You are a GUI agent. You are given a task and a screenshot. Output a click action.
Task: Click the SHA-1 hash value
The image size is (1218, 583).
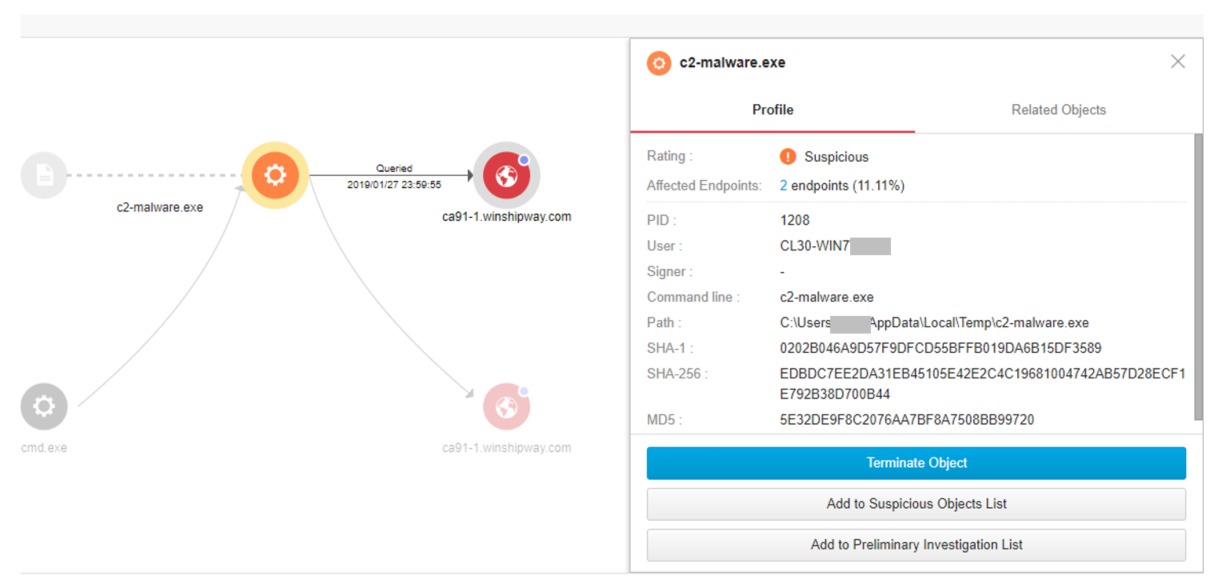[x=940, y=349]
